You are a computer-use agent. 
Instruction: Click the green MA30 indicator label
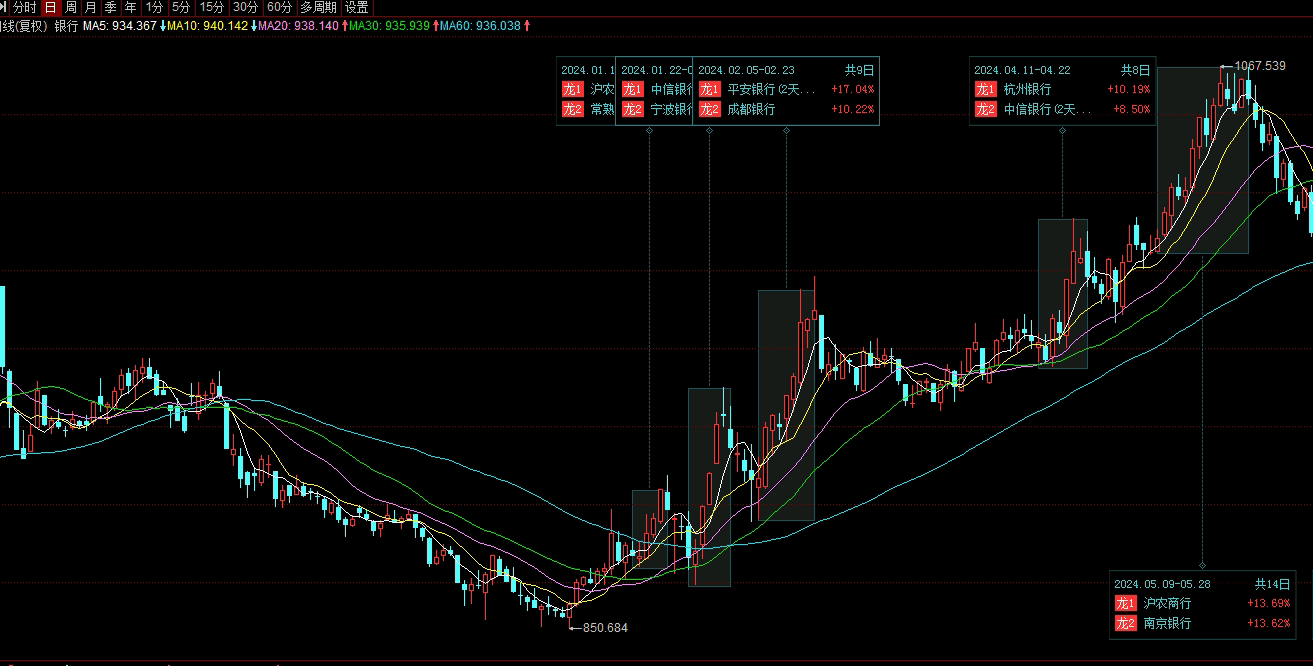point(389,25)
